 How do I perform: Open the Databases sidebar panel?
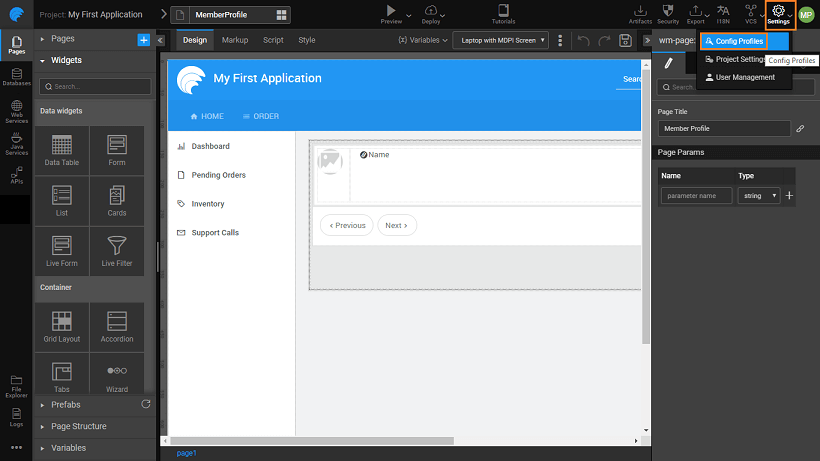click(16, 76)
